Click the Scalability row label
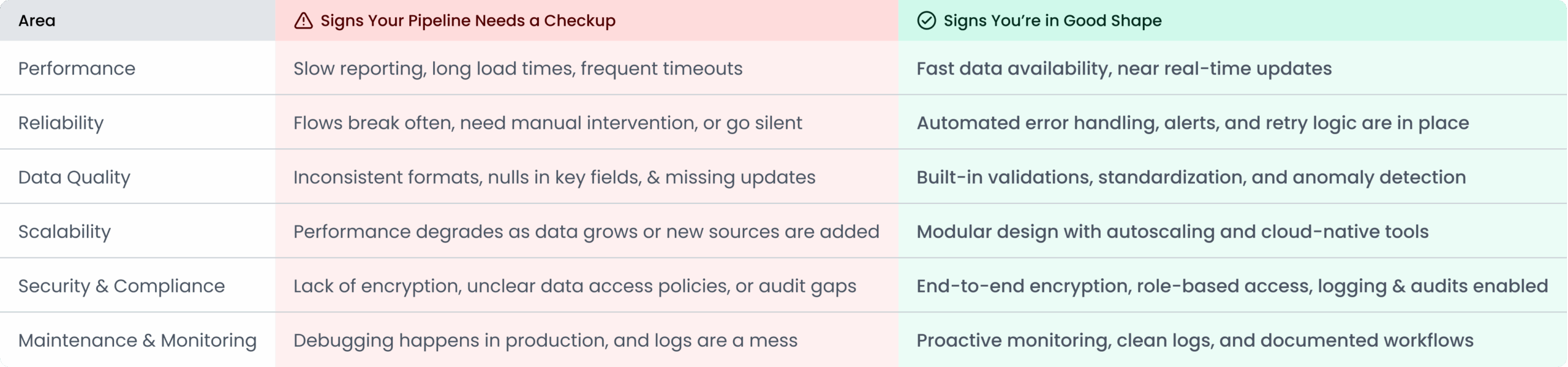Viewport: 1568px width, 367px height. coord(64,232)
